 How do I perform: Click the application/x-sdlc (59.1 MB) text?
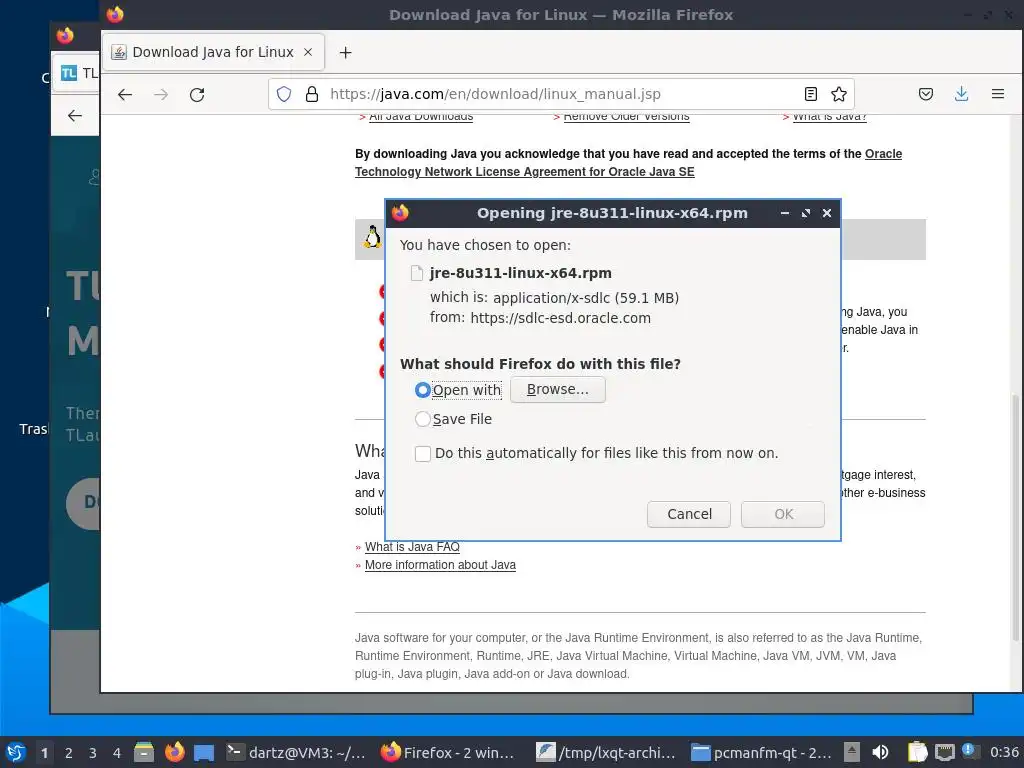click(x=586, y=298)
